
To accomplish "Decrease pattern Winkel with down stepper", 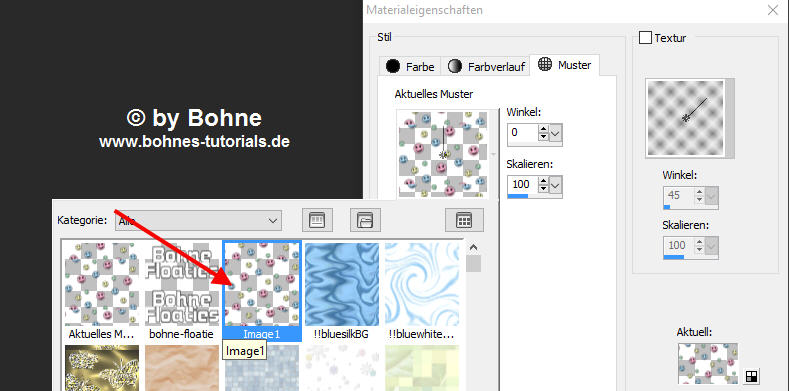I will pos(543,138).
